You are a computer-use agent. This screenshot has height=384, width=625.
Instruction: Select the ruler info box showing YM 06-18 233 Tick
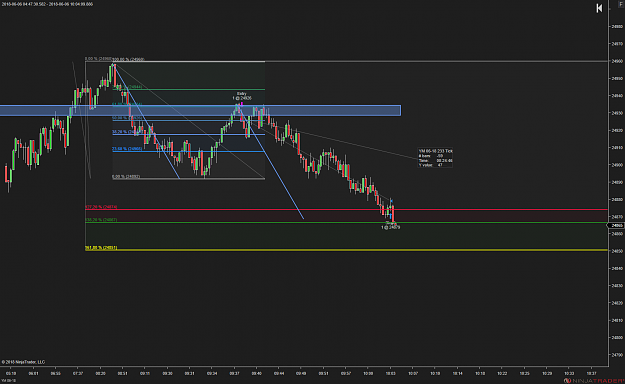(435, 158)
